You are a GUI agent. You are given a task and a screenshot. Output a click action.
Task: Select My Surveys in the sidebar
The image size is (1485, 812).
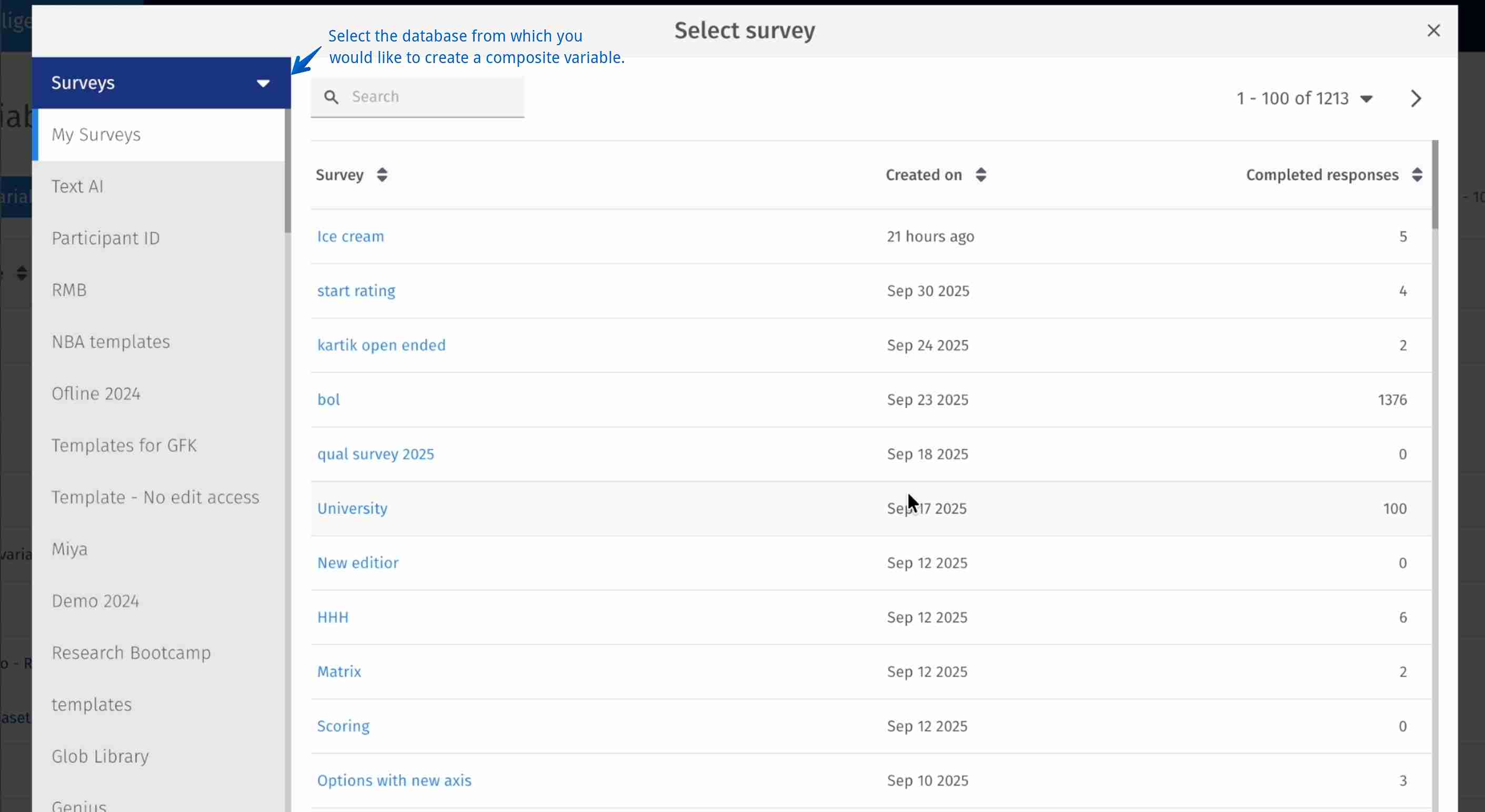(x=96, y=134)
